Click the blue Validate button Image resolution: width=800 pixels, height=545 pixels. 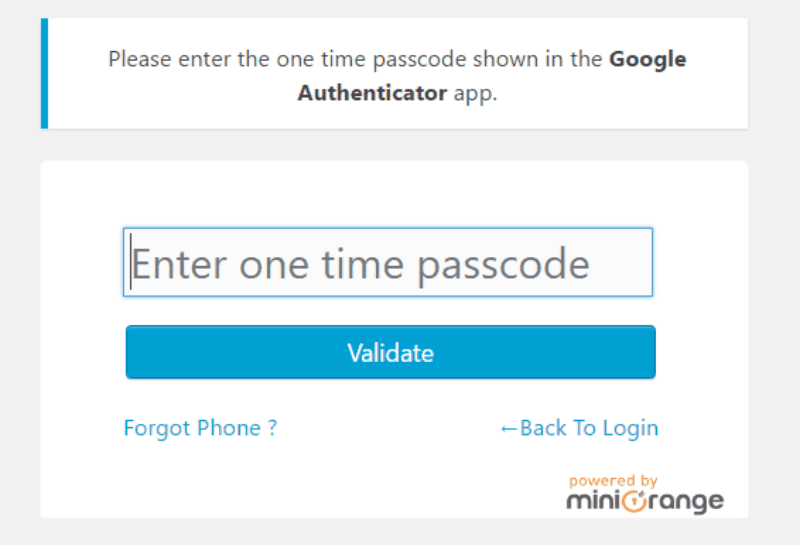point(391,352)
